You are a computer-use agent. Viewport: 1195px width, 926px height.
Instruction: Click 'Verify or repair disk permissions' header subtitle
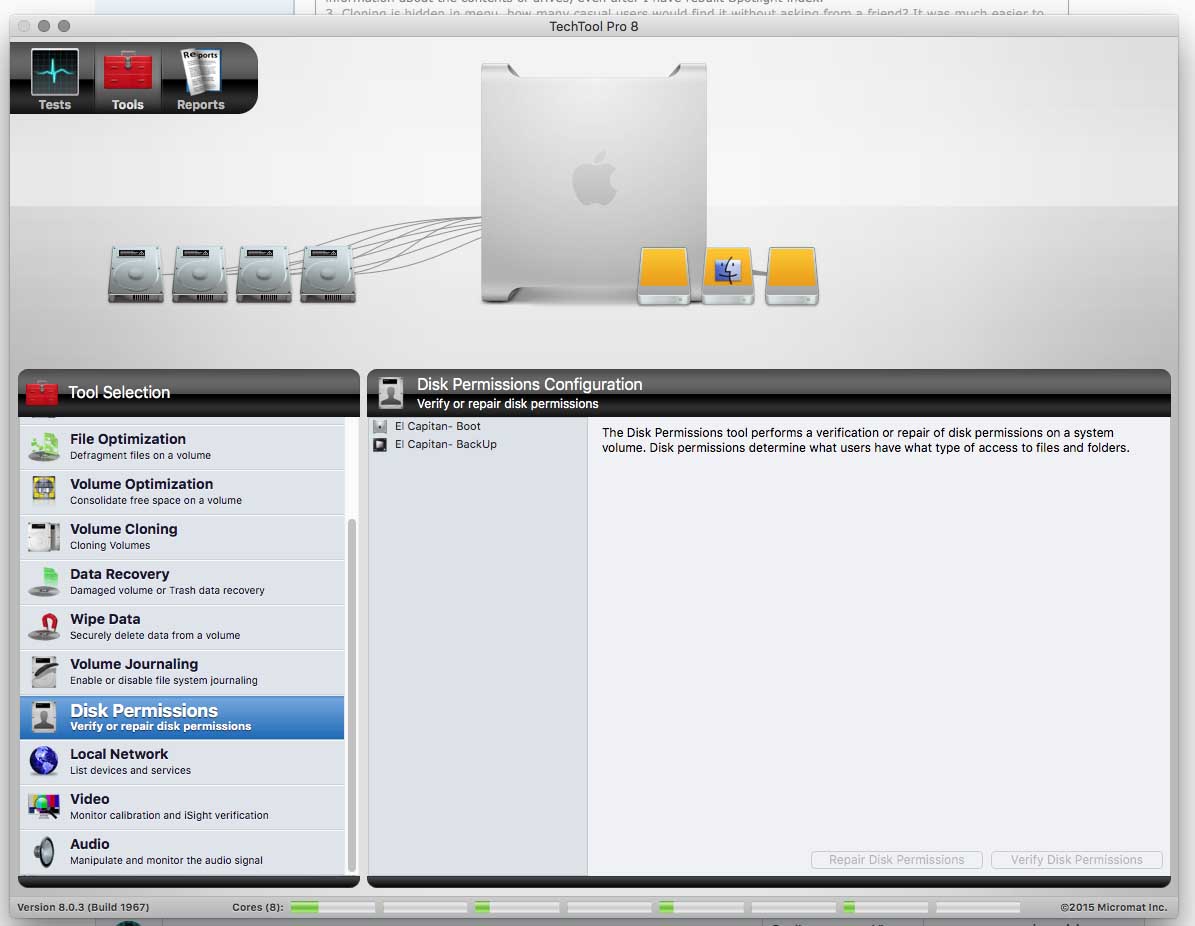[508, 404]
